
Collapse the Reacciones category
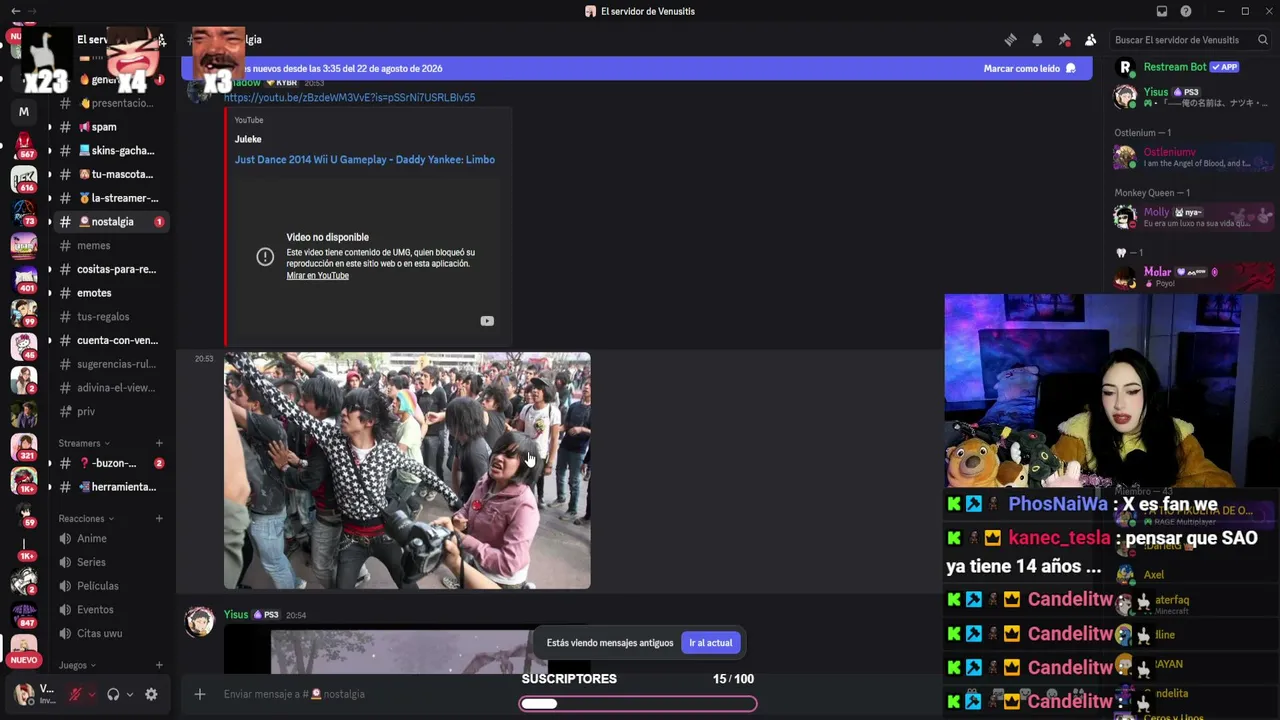coord(86,518)
